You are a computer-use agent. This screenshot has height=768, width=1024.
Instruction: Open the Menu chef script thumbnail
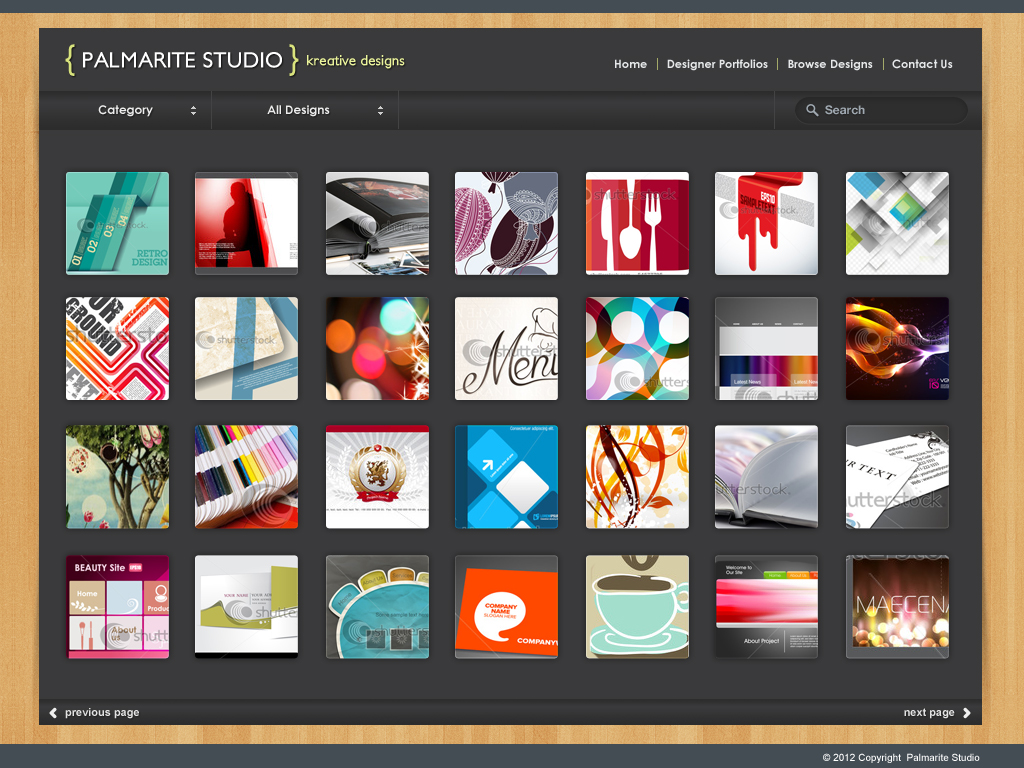point(506,349)
